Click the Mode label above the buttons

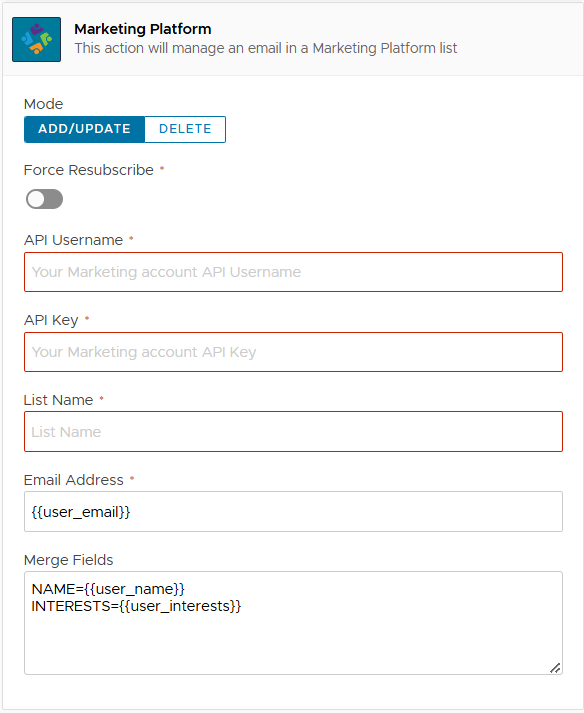coord(43,104)
